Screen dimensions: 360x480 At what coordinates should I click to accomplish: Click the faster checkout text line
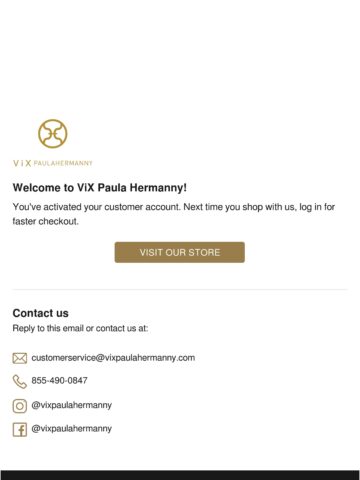[x=46, y=221]
